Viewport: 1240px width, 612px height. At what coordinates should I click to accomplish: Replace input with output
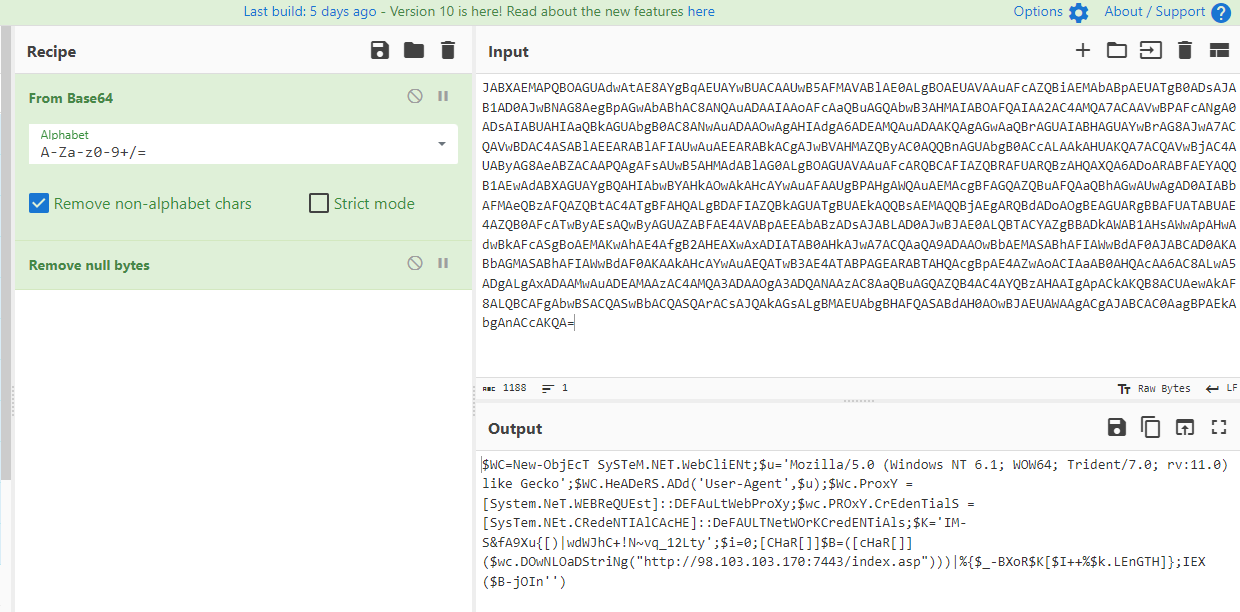[1185, 428]
